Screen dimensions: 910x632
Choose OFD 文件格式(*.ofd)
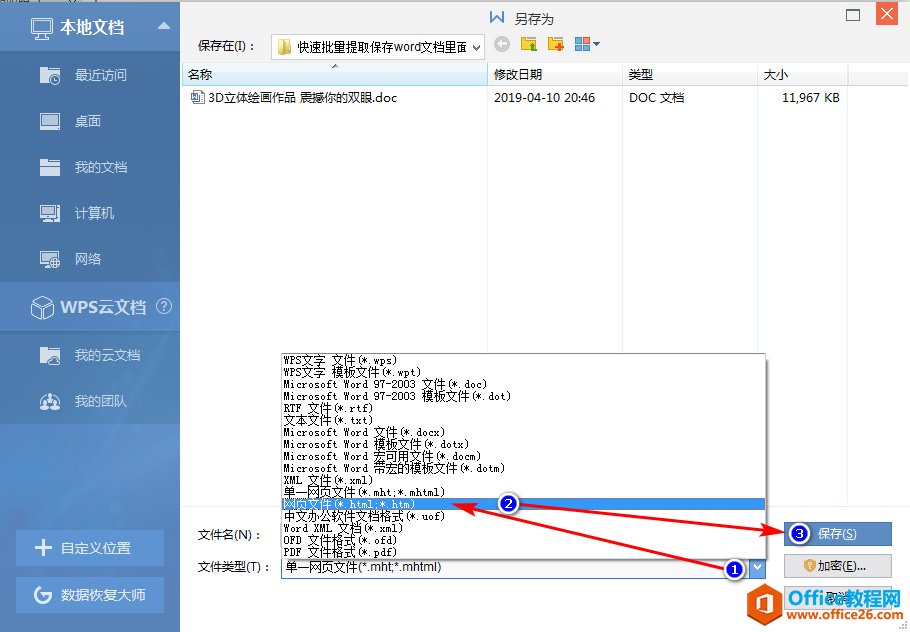point(523,540)
